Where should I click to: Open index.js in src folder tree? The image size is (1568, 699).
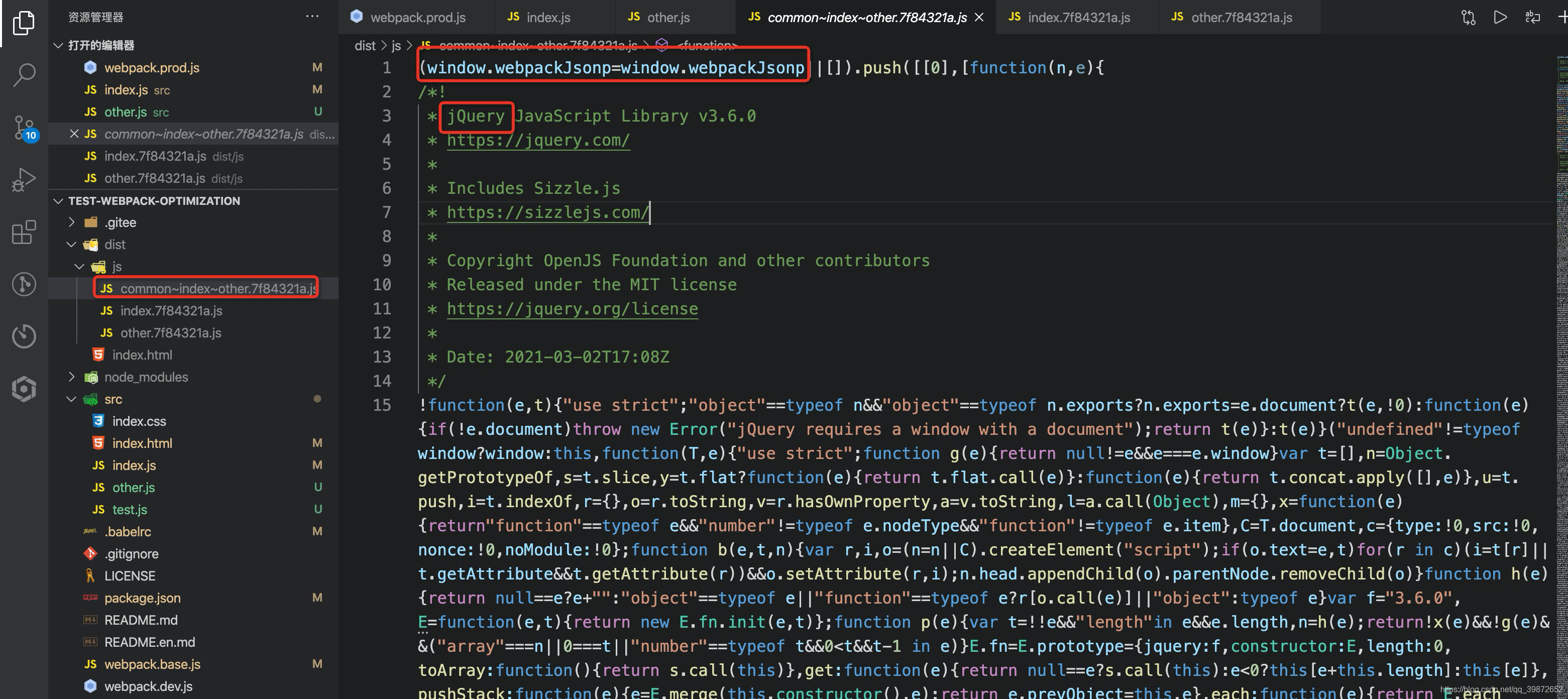pos(193,465)
